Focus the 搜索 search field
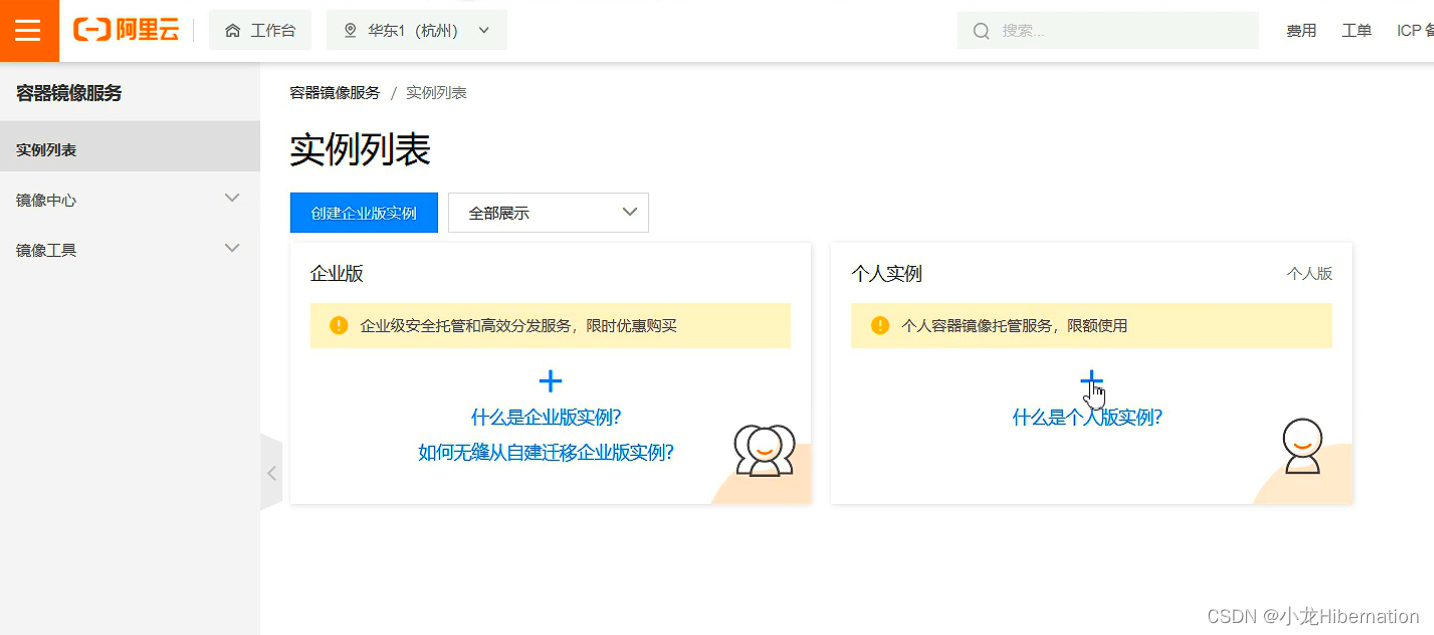This screenshot has height=635, width=1434. (x=1108, y=30)
